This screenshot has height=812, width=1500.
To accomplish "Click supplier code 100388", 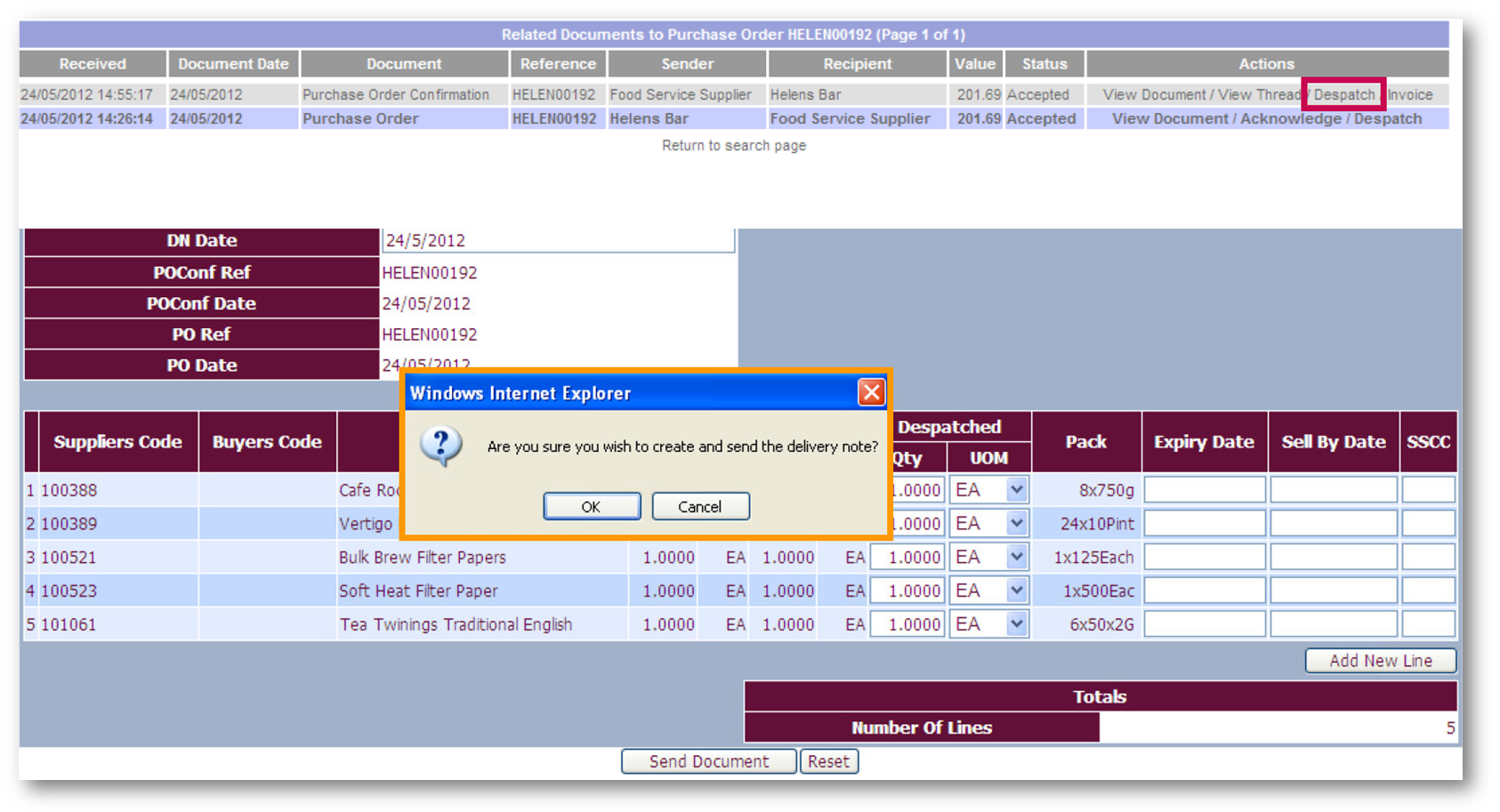I will [69, 490].
